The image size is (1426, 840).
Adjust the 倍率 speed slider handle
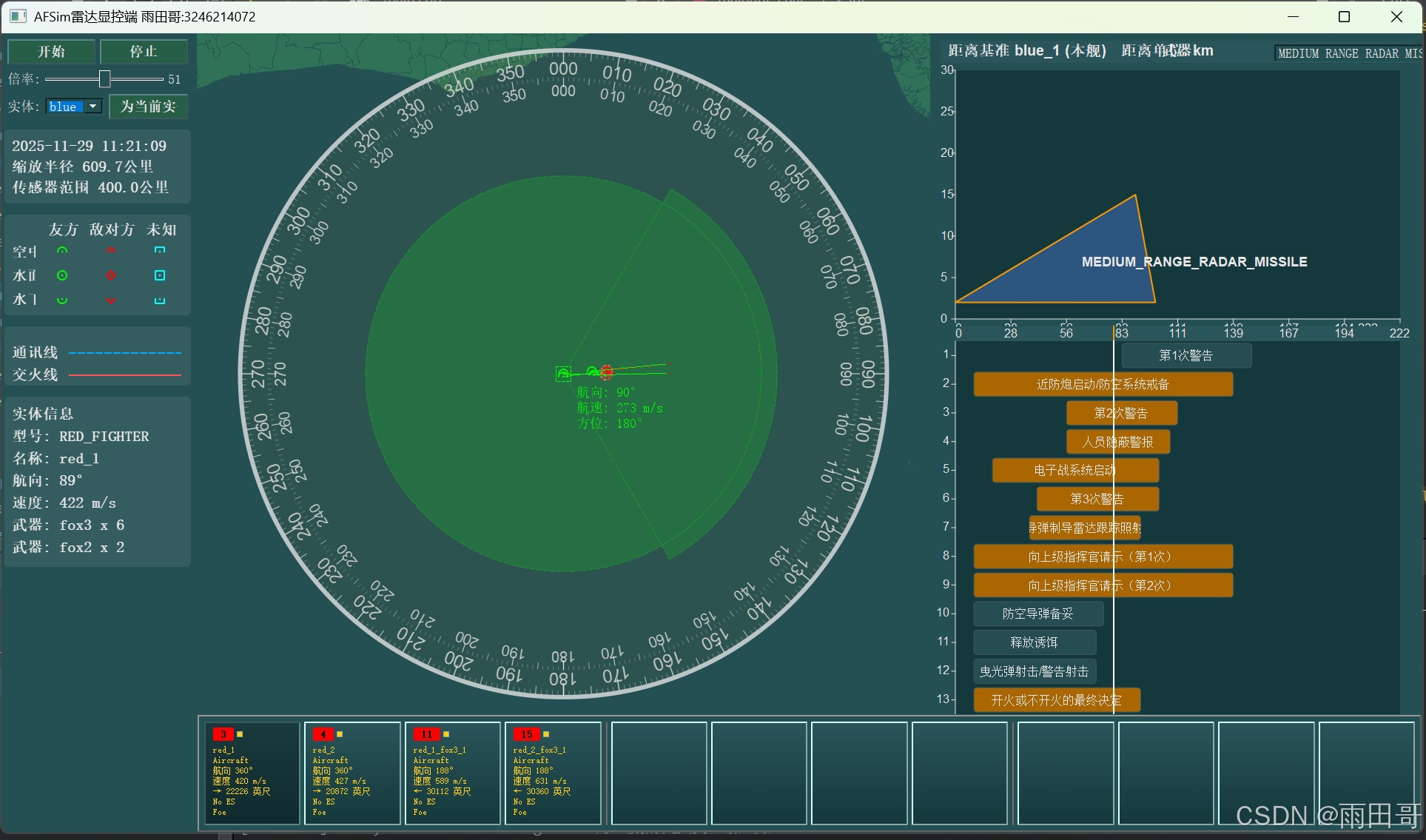click(104, 78)
